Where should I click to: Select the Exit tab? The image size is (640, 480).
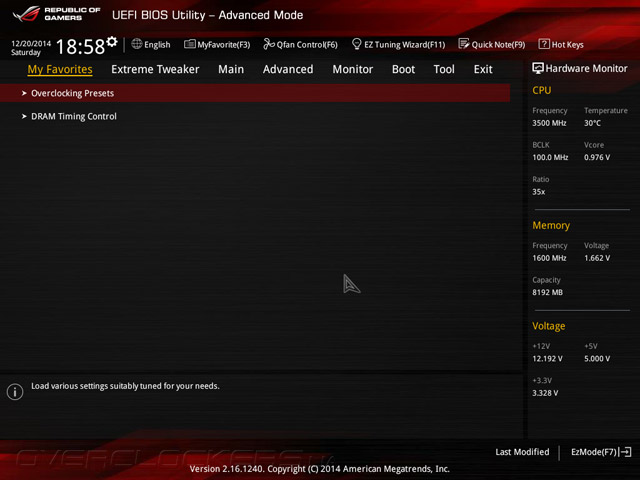[x=483, y=69]
